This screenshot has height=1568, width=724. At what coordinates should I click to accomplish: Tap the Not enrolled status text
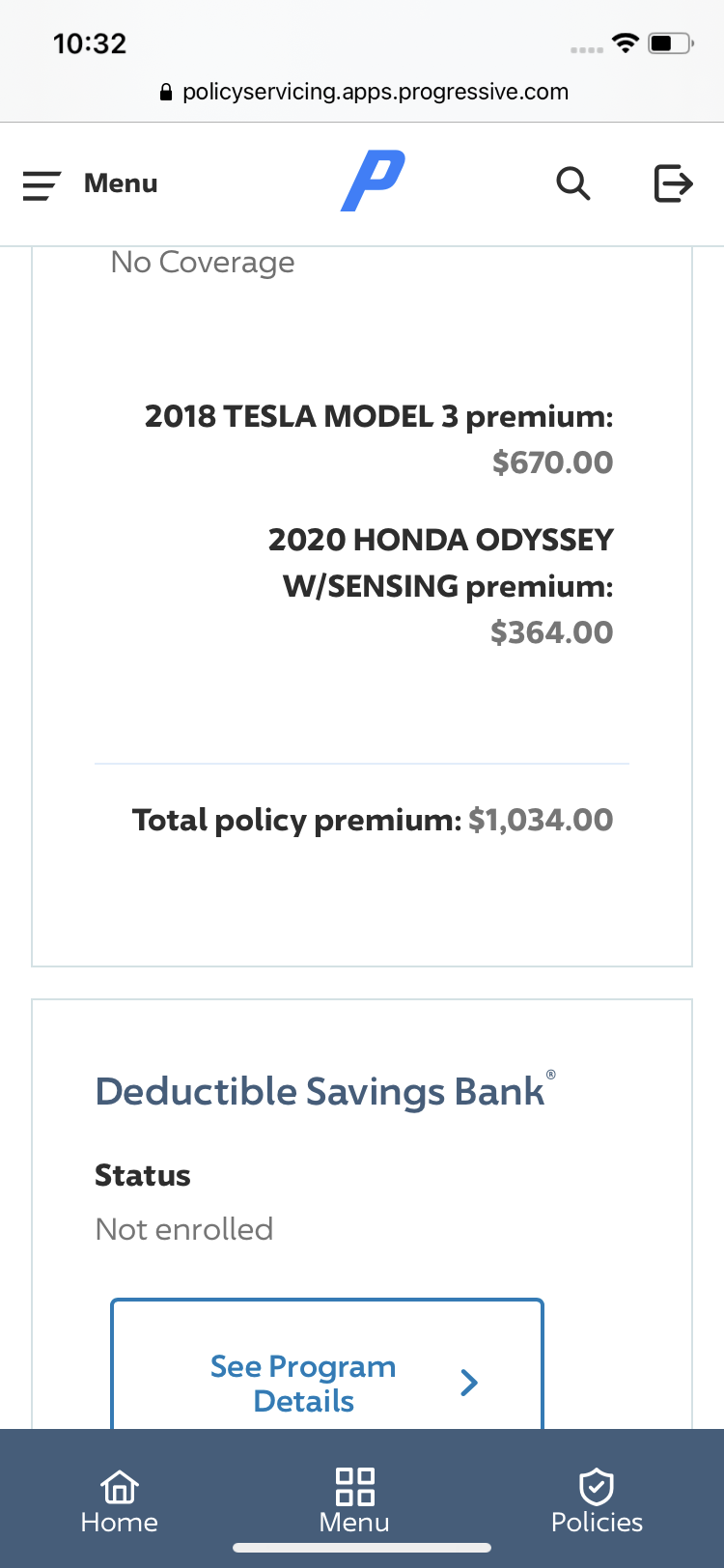[x=184, y=1229]
